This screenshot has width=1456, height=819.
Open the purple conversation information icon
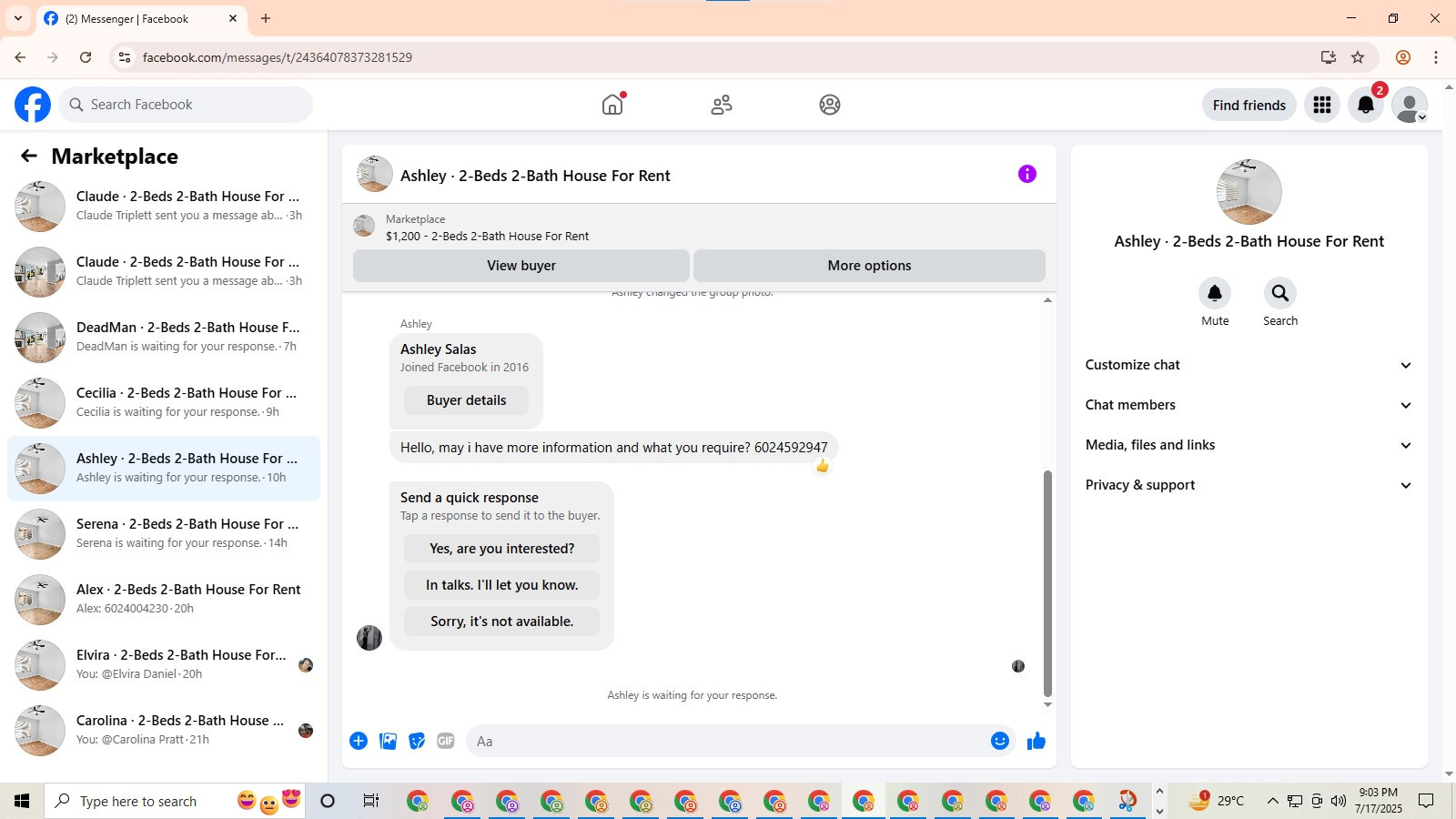(x=1027, y=174)
